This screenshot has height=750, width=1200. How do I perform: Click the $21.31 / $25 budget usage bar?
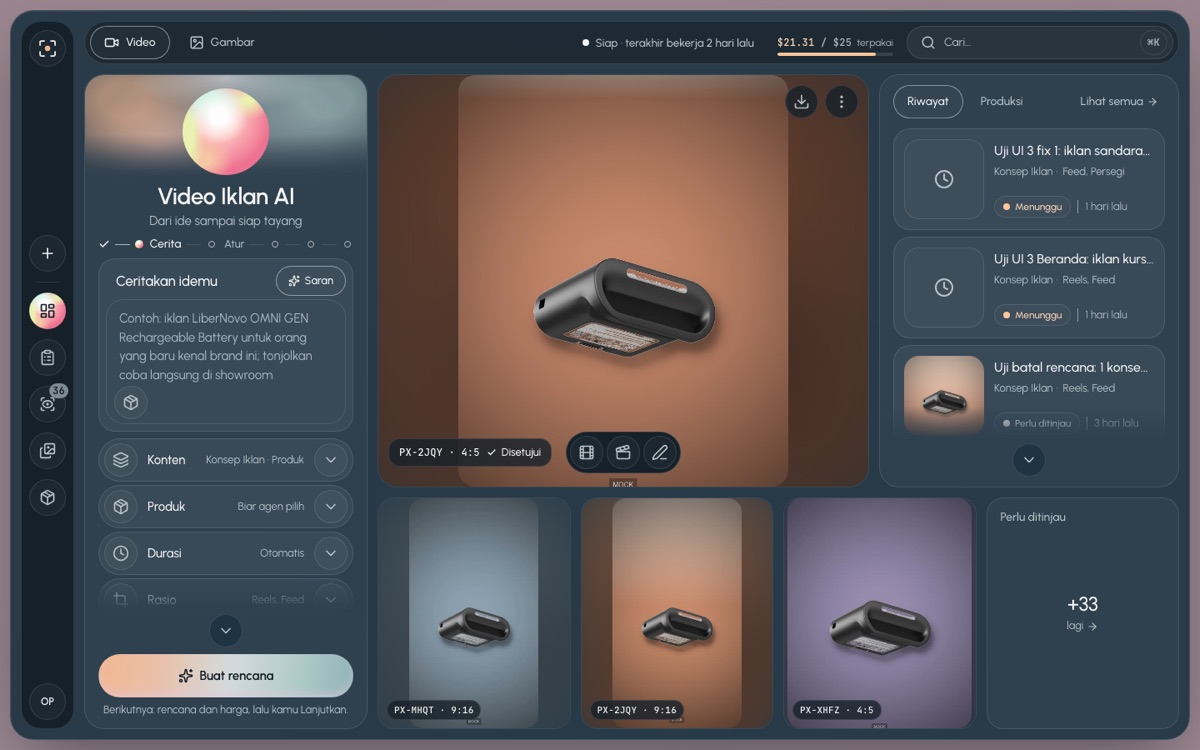835,44
